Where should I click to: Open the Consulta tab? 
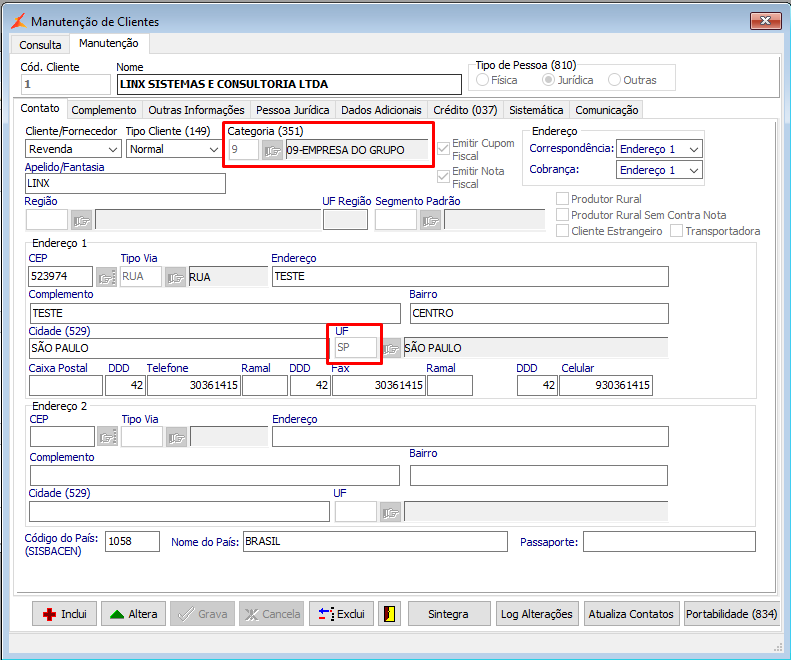click(x=40, y=45)
